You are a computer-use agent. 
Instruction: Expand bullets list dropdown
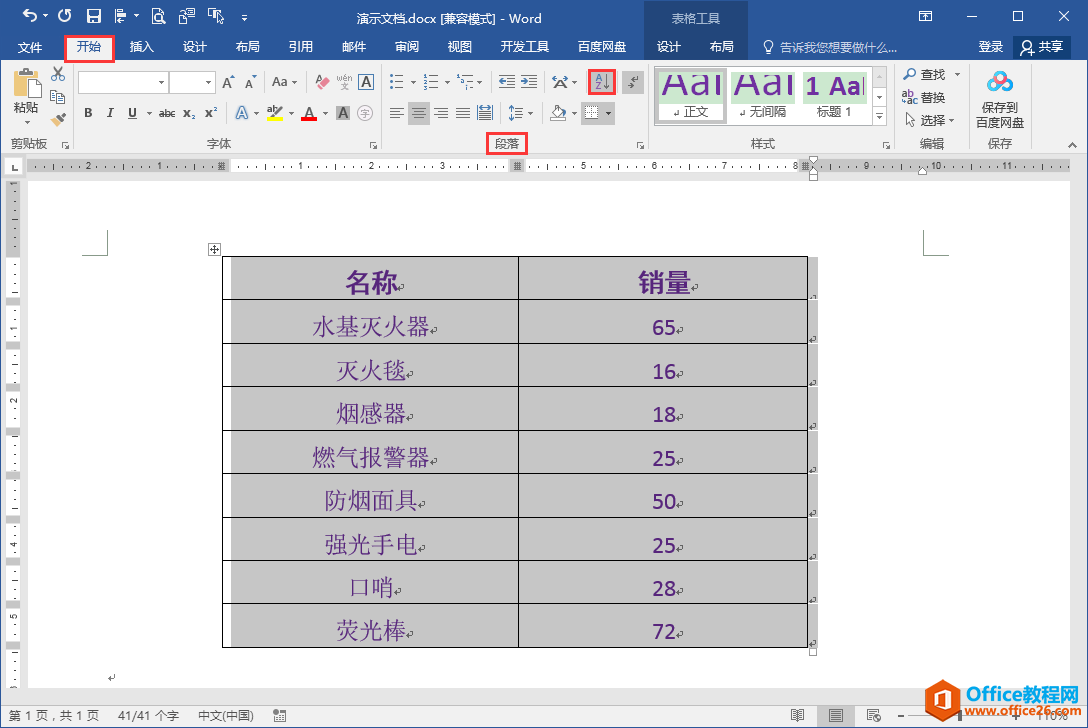point(413,83)
